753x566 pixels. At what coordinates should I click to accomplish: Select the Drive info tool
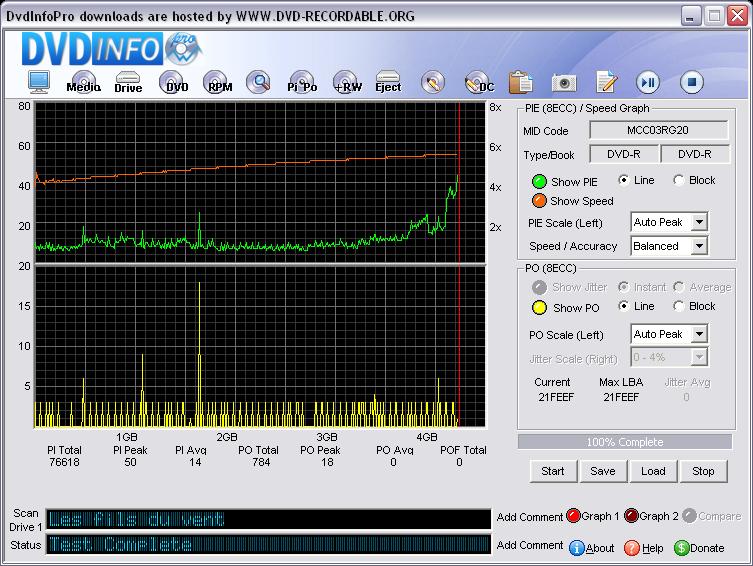click(128, 82)
